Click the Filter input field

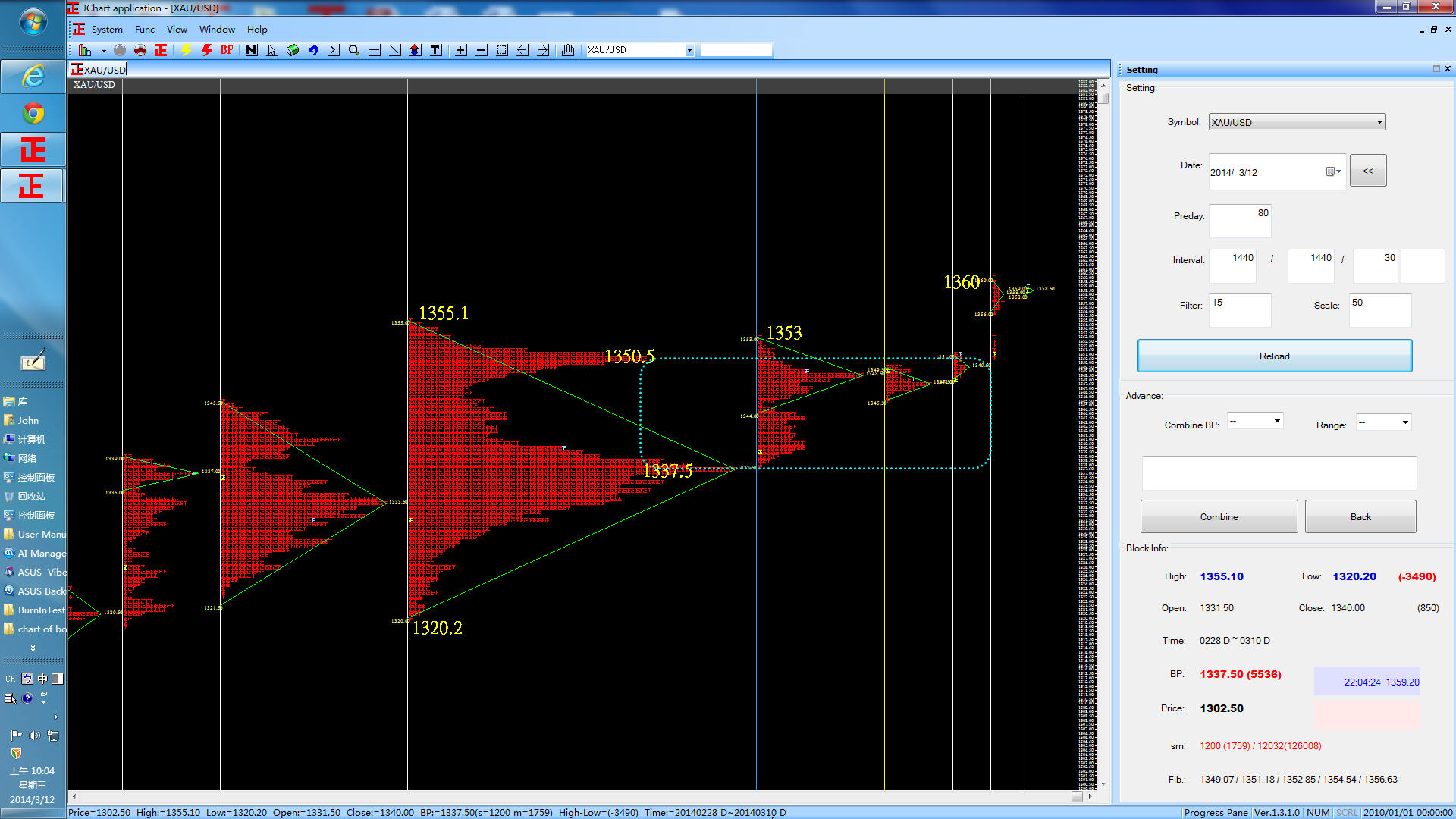pyautogui.click(x=1240, y=310)
